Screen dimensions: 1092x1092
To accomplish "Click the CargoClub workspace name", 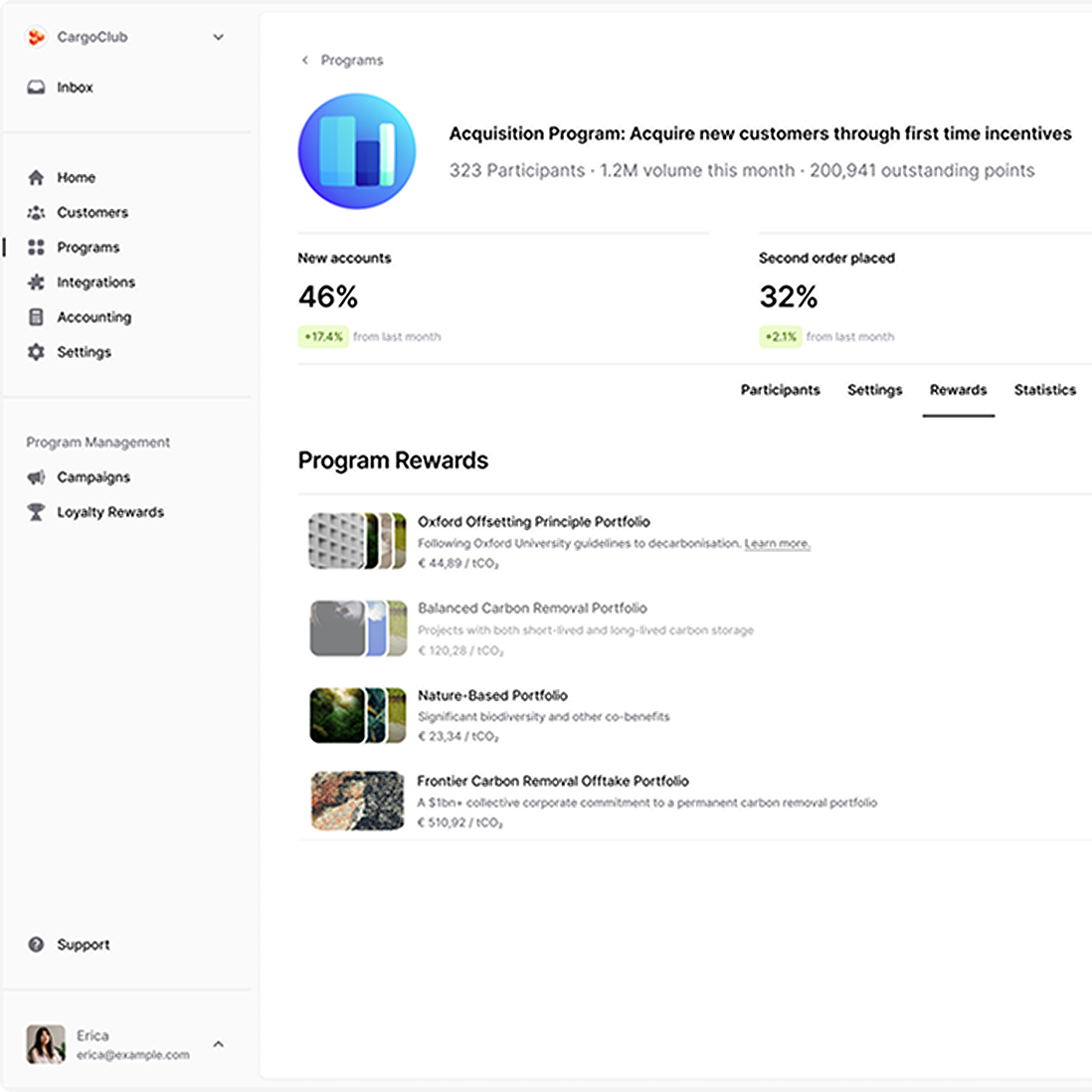I will pyautogui.click(x=92, y=37).
